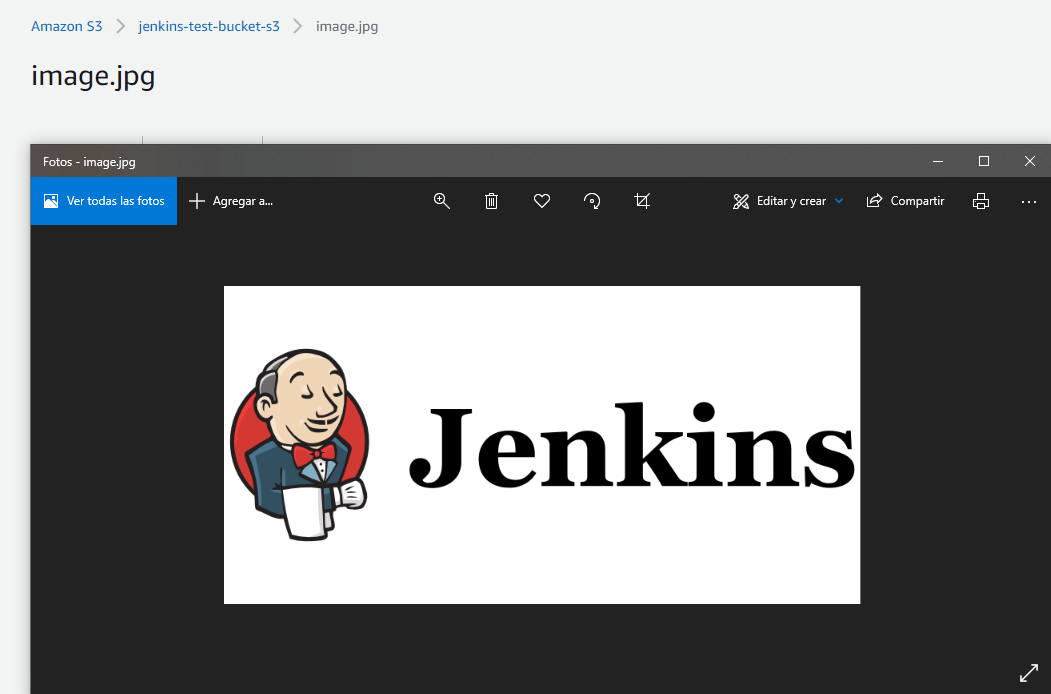Click the Jenkins logo image

coord(541,444)
